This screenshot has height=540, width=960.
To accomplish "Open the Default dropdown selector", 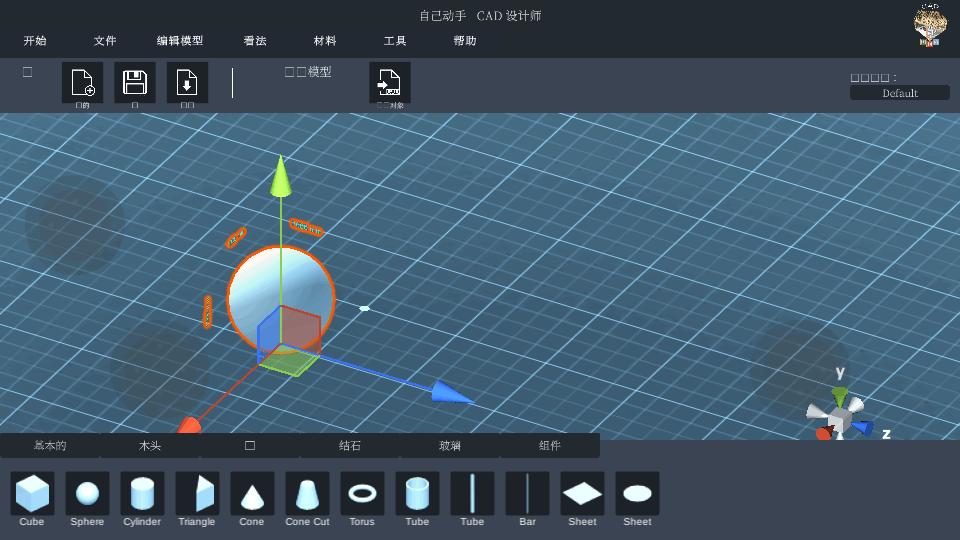I will coord(899,93).
